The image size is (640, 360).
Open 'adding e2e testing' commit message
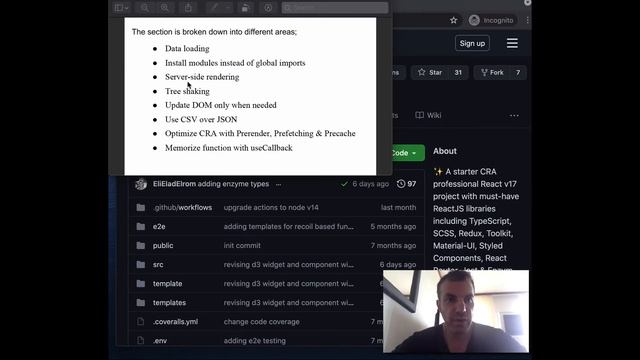coord(255,340)
